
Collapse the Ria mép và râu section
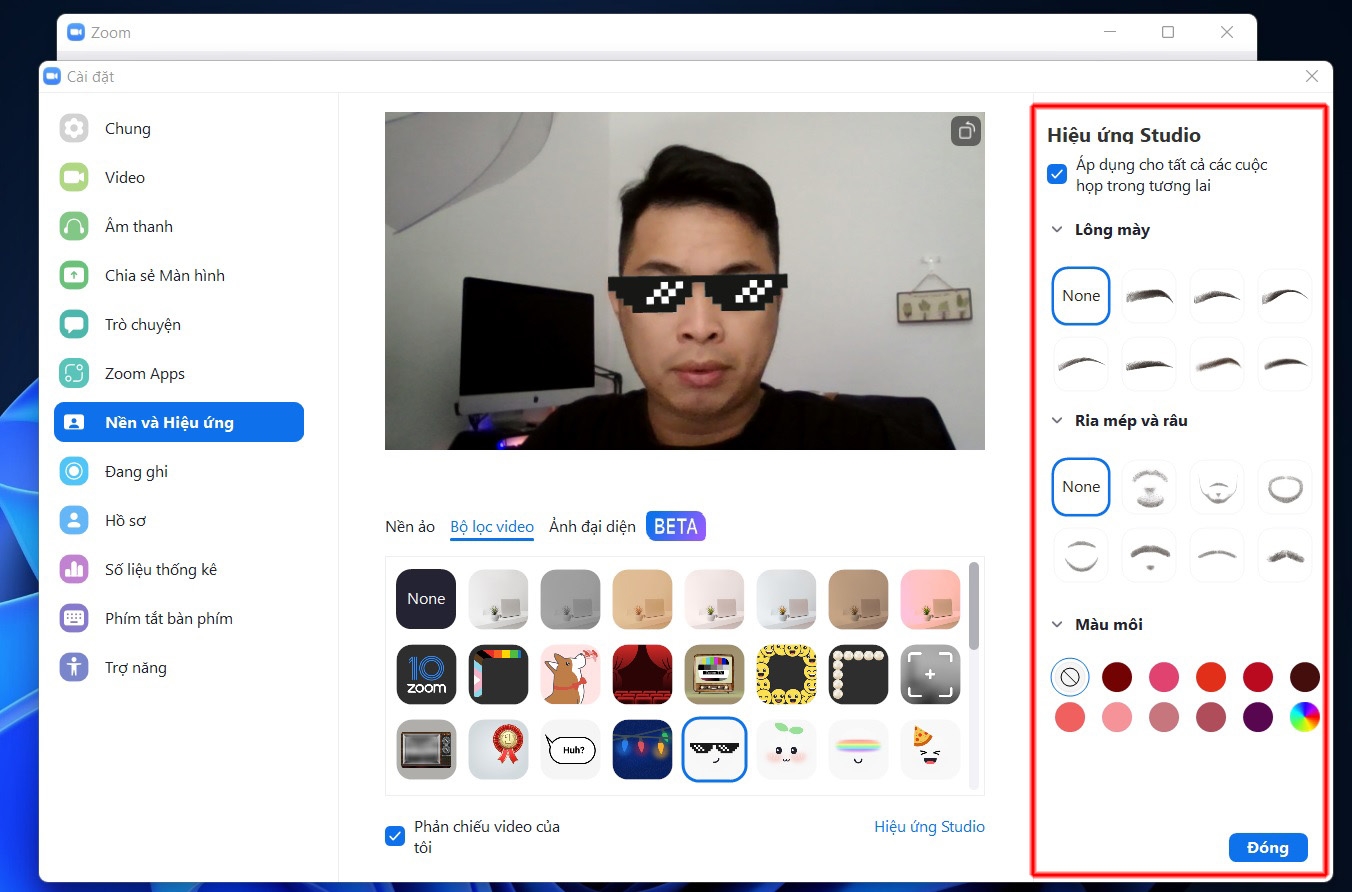point(1057,421)
